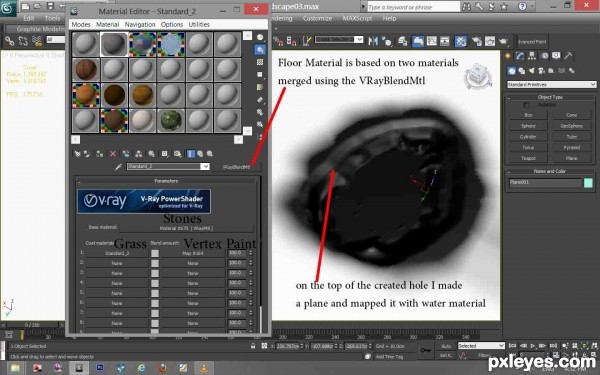
Task: Collapse the Name and Color rollout
Action: coord(550,171)
